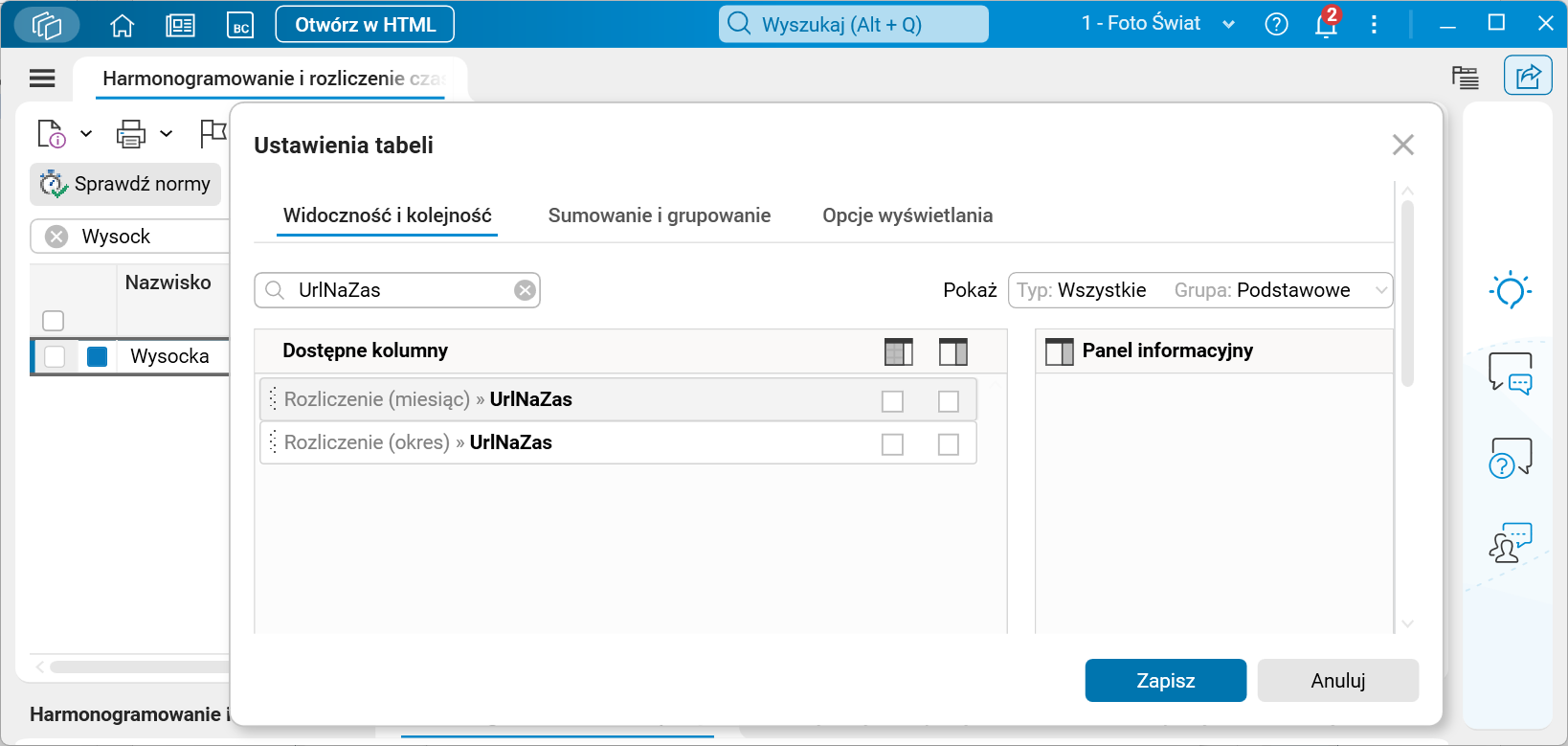Click the dialog scrollbar down arrow

coord(1407,624)
